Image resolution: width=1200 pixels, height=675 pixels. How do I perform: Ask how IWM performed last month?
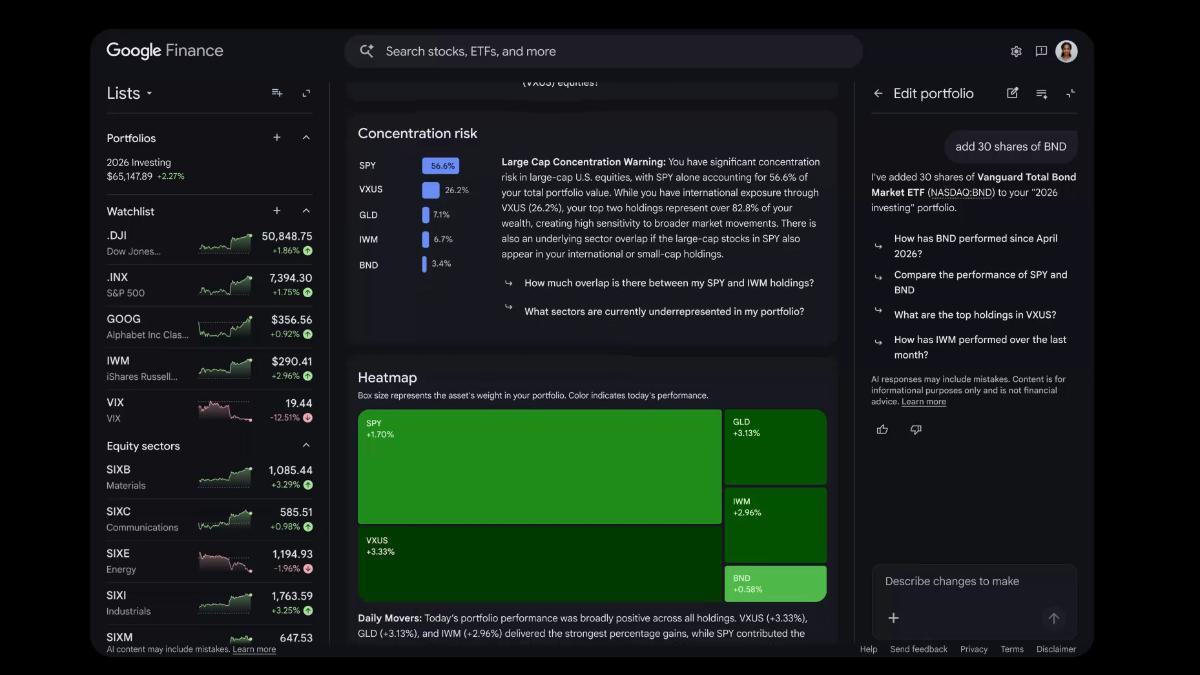point(980,347)
